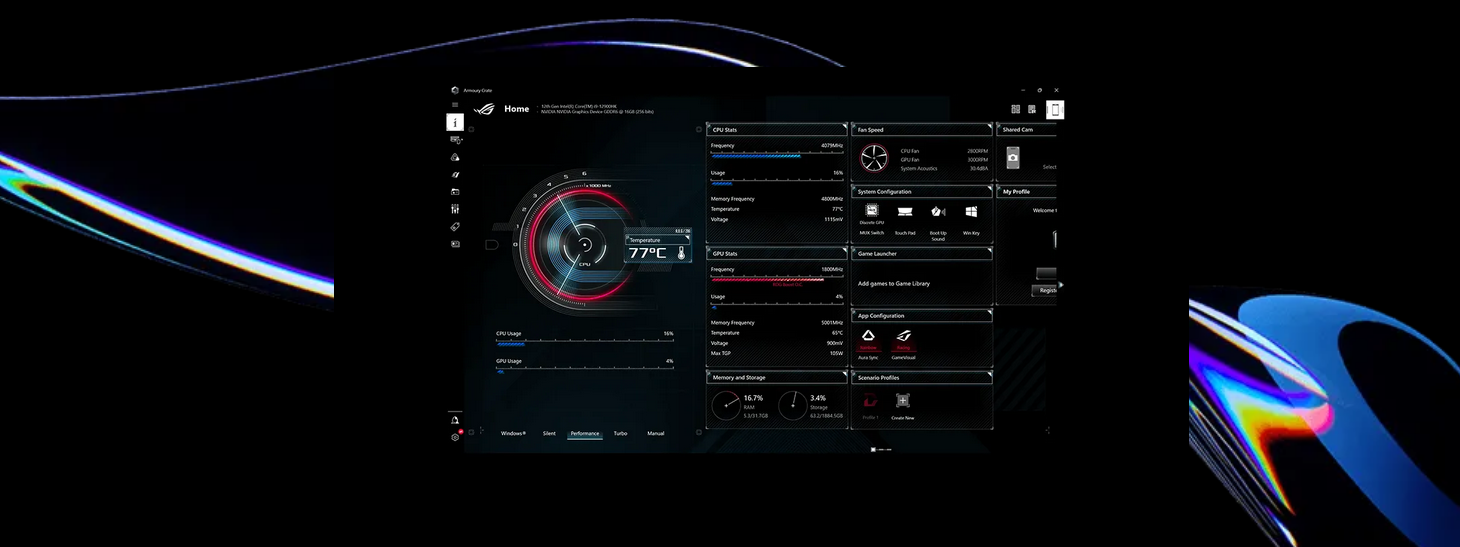Viewport: 1460px width, 547px height.
Task: Open the hamburger menu in sidebar
Action: (x=455, y=105)
